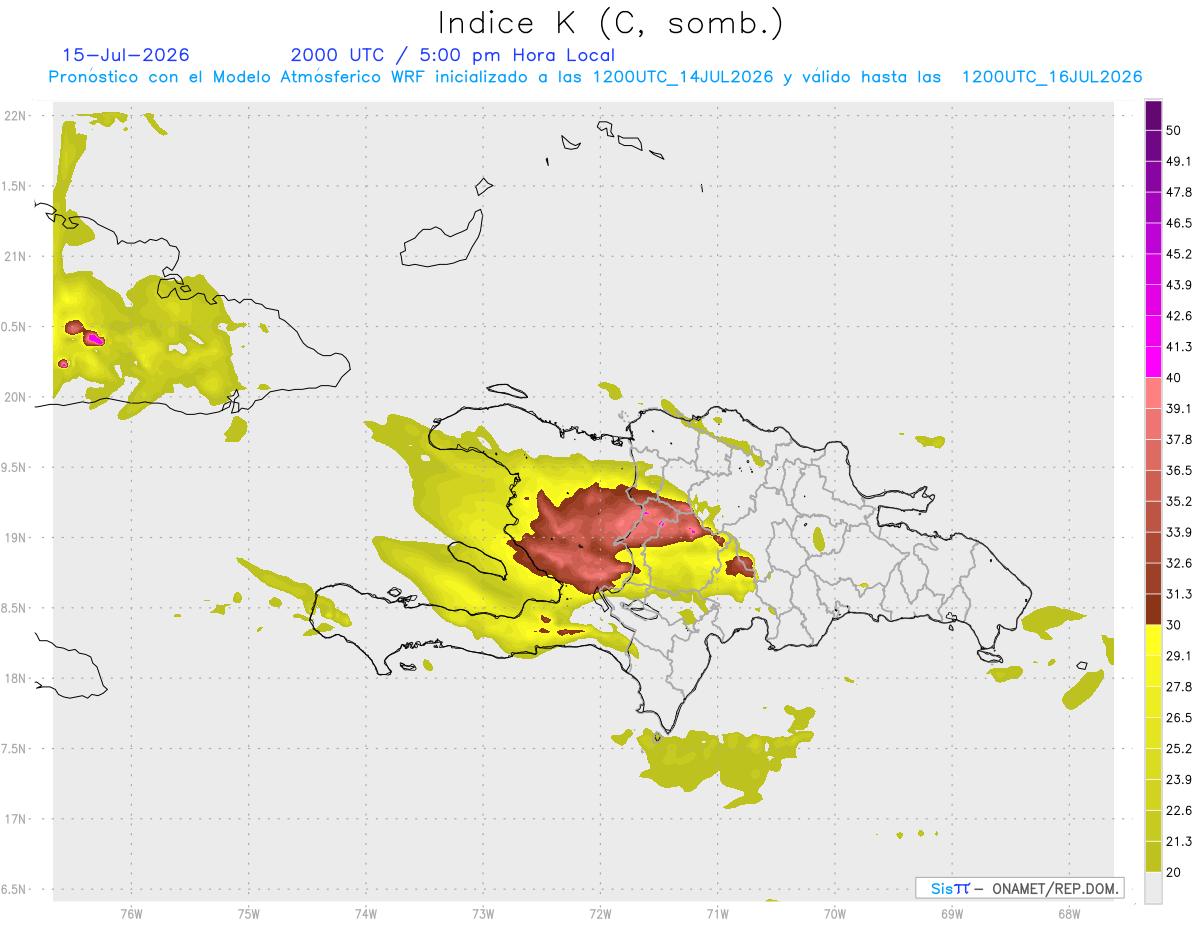Click the colorbar value "29.1"
Image resolution: width=1200 pixels, height=927 pixels.
coord(1179,655)
